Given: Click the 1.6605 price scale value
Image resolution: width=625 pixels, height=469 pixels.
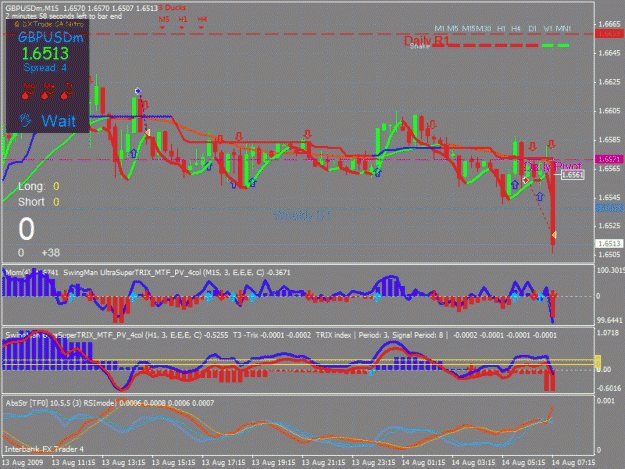Looking at the screenshot, I should point(609,111).
